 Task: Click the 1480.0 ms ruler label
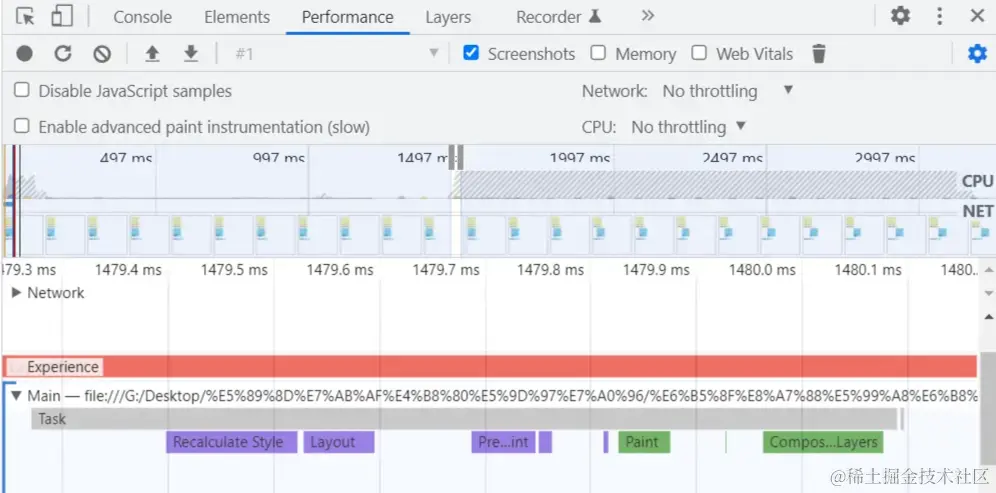tap(762, 270)
